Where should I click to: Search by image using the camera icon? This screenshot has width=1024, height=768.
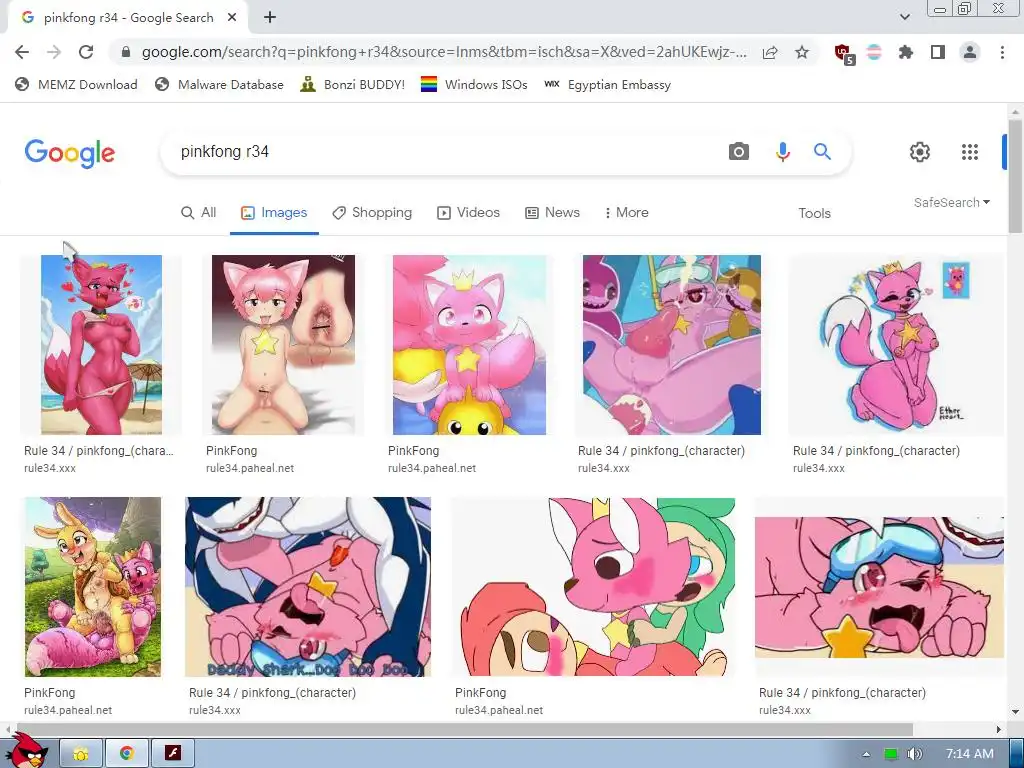739,152
